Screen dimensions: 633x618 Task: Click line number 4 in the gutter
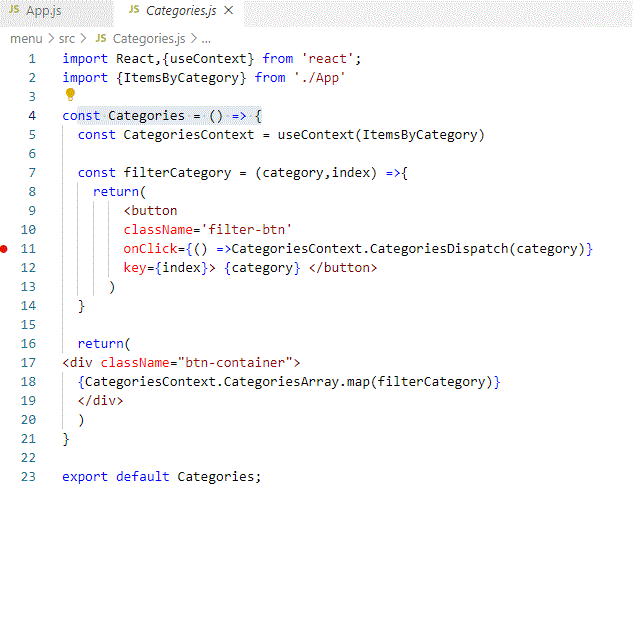[32, 116]
